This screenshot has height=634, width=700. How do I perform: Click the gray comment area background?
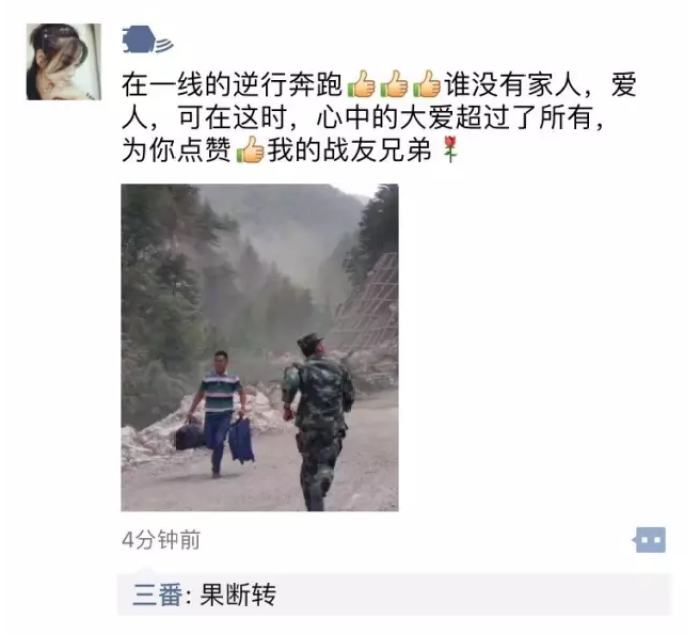point(473,595)
